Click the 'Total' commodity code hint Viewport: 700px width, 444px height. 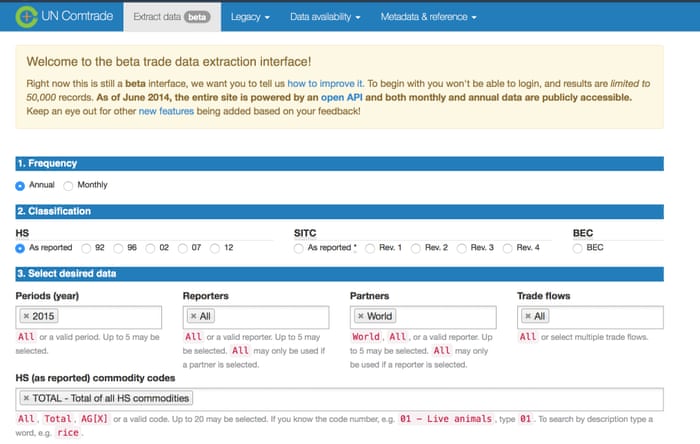tap(58, 419)
